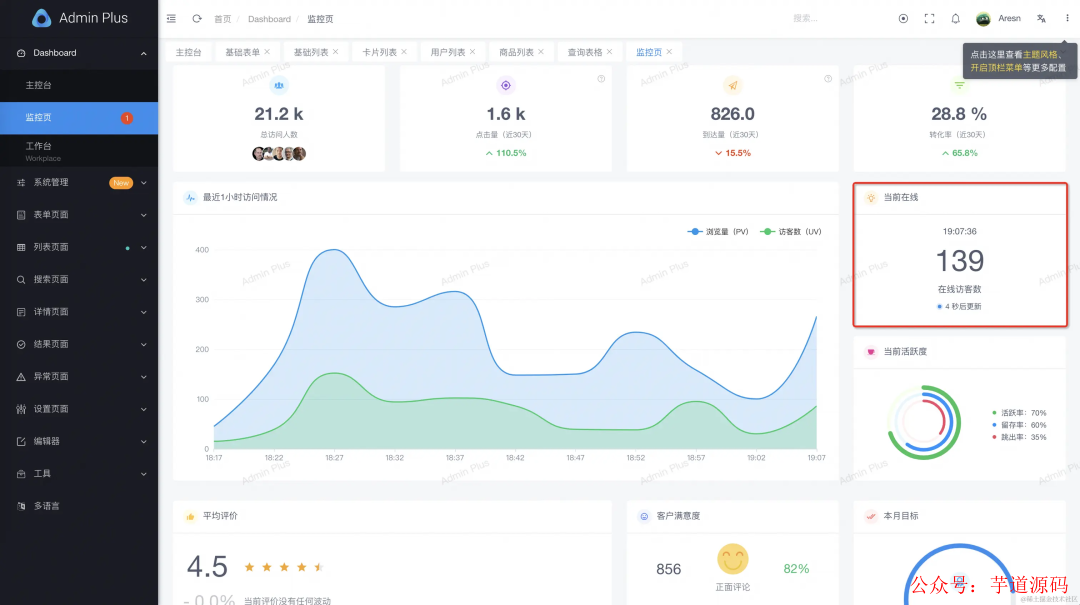Click the online visitor count 139
Viewport: 1080px width, 605px height.
point(959,261)
